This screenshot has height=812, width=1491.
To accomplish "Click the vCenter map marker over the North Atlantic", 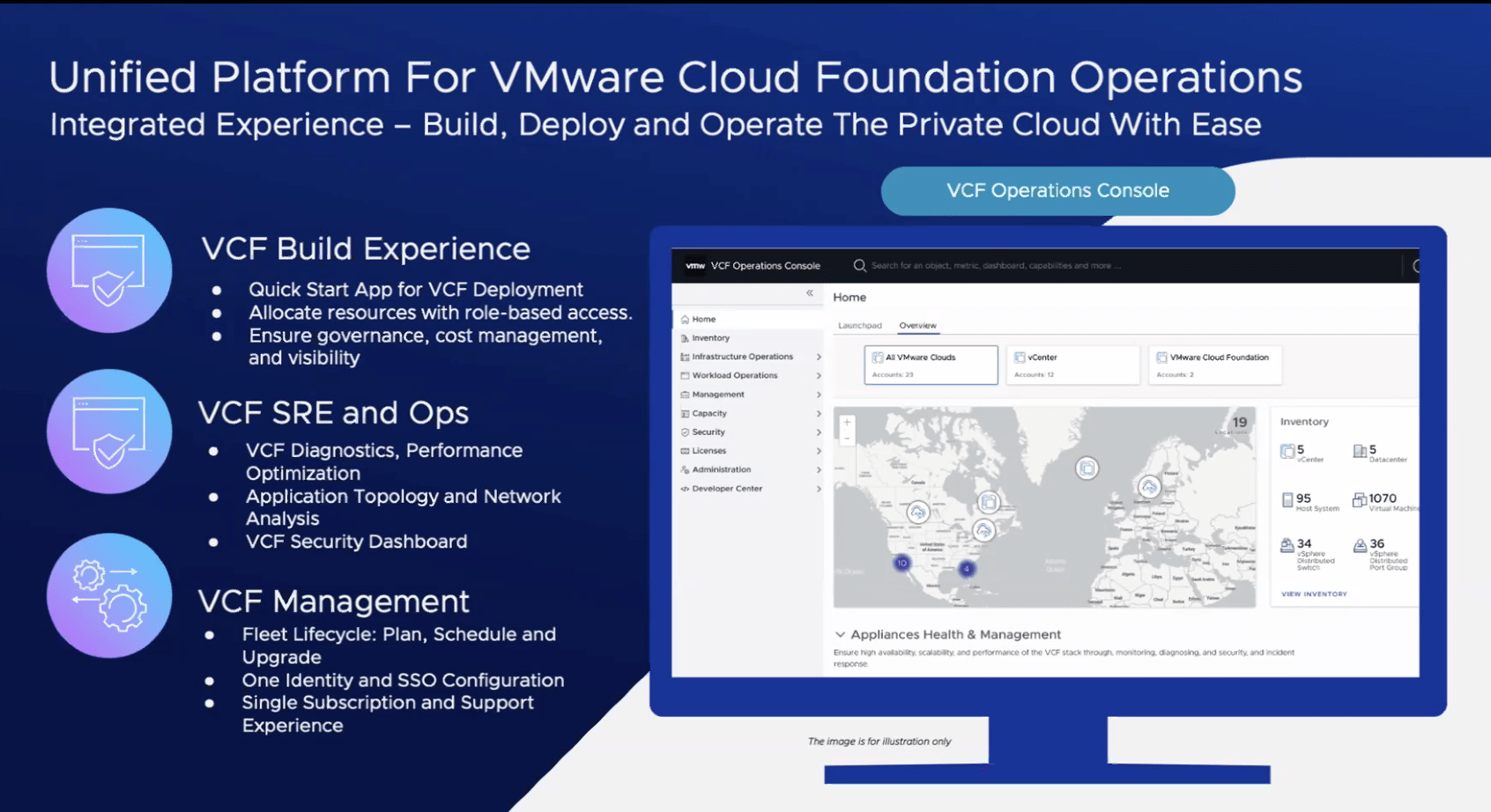I will (x=1087, y=469).
